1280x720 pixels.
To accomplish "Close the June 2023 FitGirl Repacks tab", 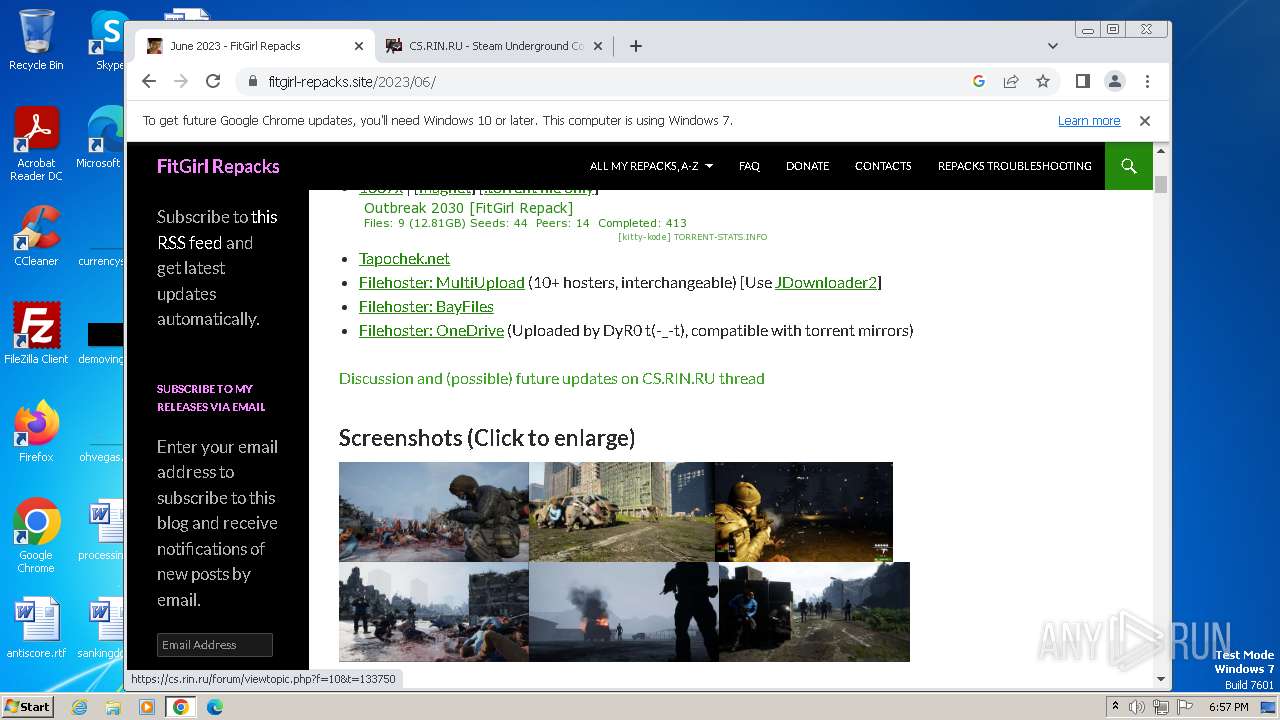I will [359, 46].
